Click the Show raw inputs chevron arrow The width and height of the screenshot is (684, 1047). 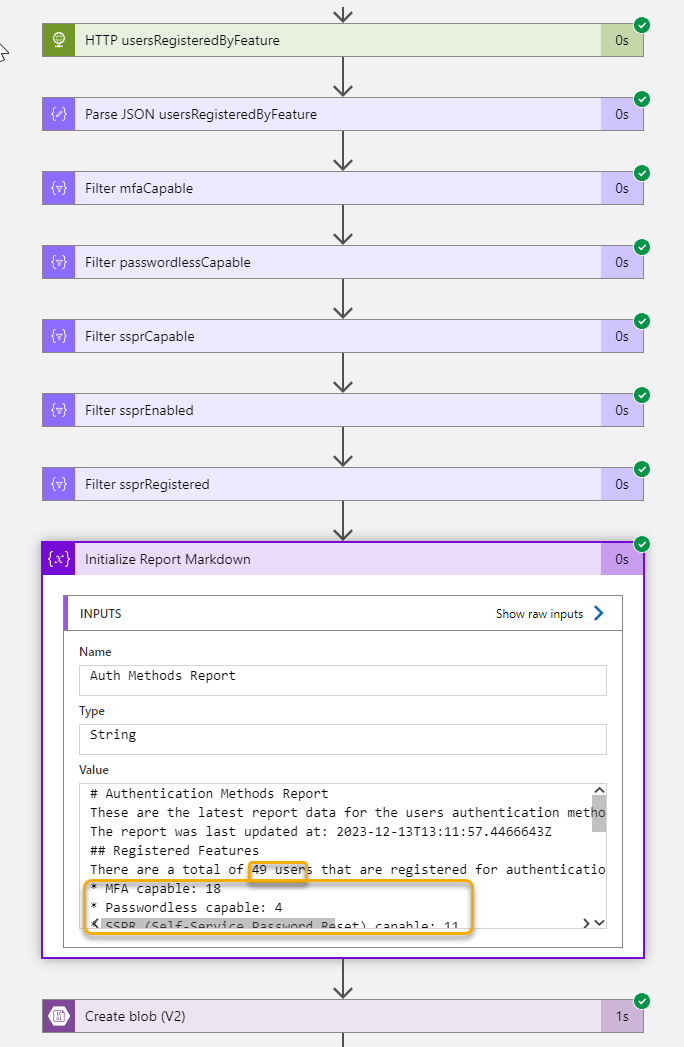click(x=598, y=613)
